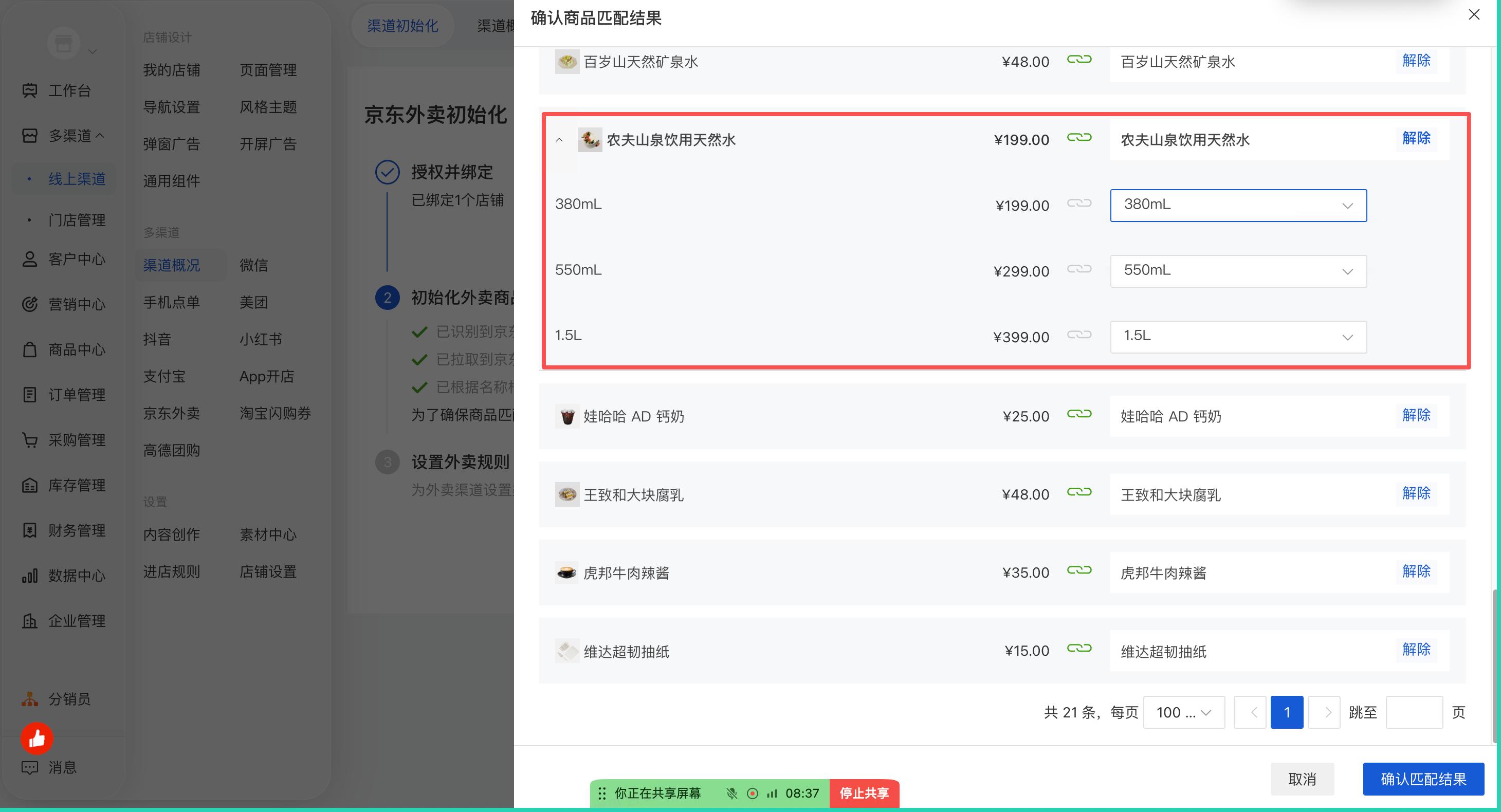Image resolution: width=1501 pixels, height=812 pixels.
Task: Open 抖音 in the submenu
Action: point(157,339)
